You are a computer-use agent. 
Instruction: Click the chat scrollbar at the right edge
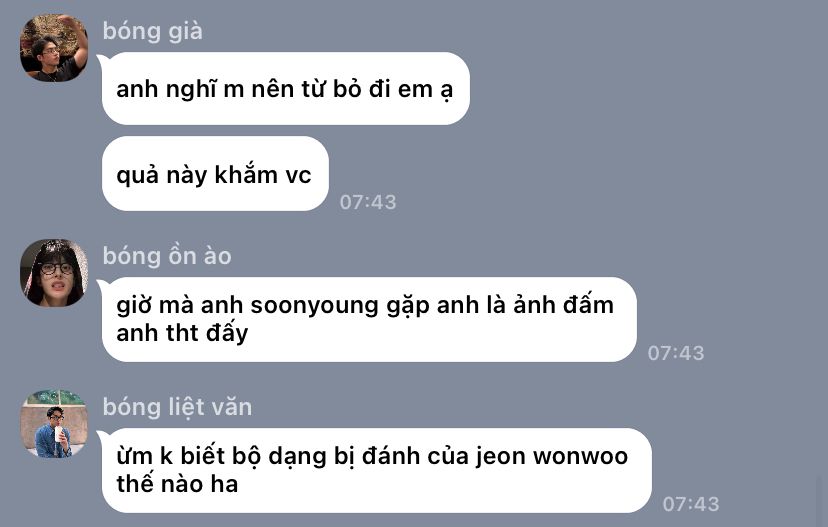819,499
